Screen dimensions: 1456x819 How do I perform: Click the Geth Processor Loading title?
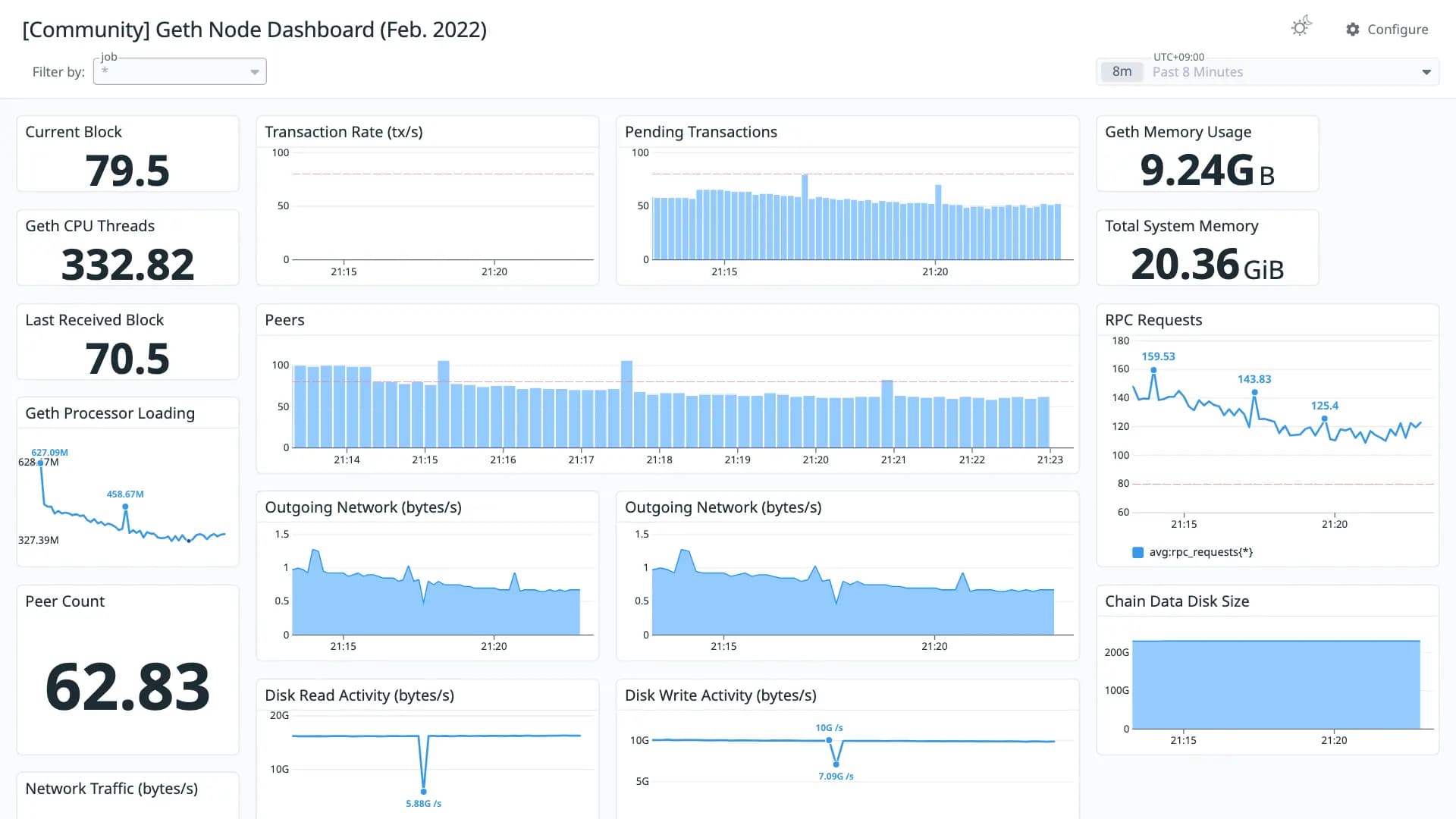pyautogui.click(x=110, y=413)
